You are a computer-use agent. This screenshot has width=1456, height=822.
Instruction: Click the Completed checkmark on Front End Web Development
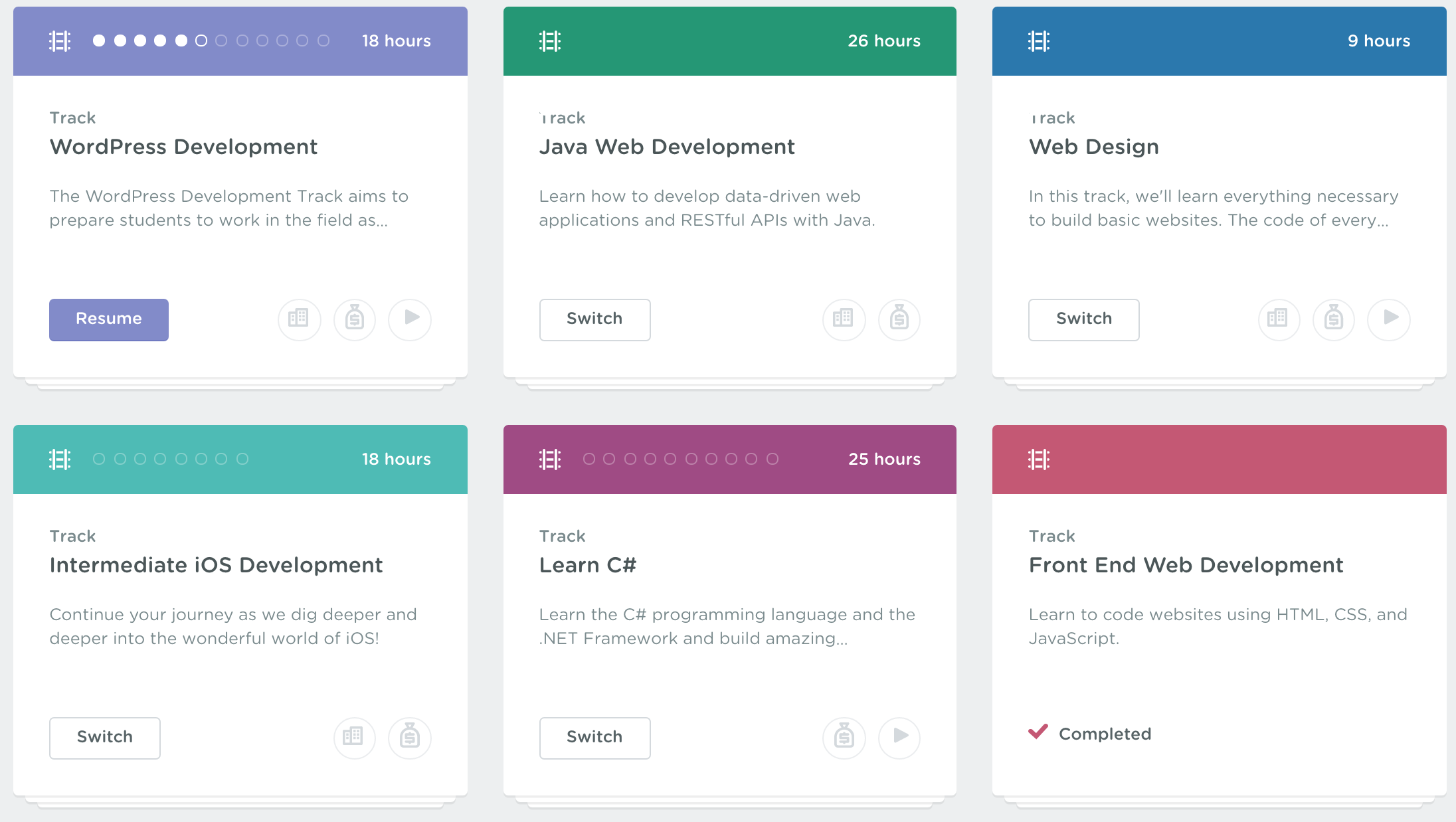point(1038,732)
